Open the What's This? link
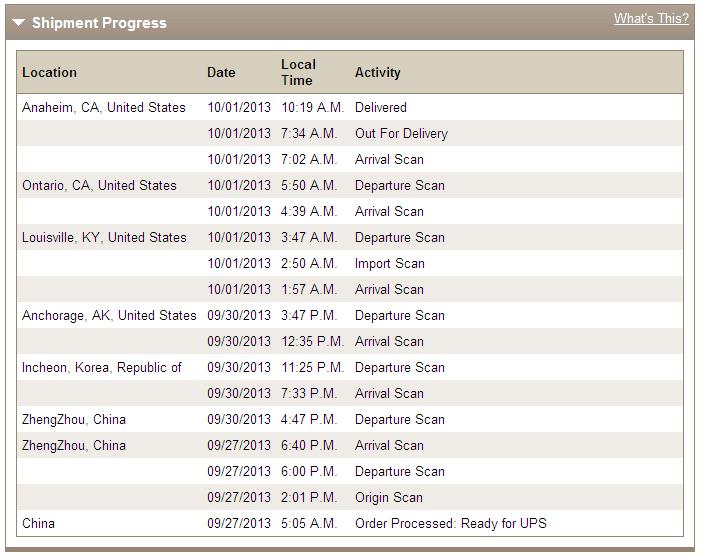 pos(651,18)
